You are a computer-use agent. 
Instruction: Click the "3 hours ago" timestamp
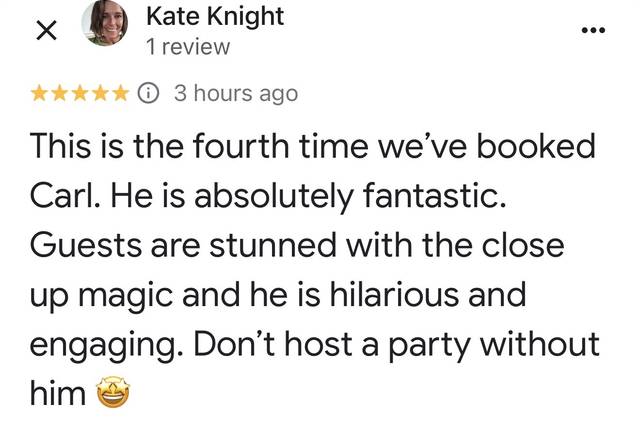point(235,93)
